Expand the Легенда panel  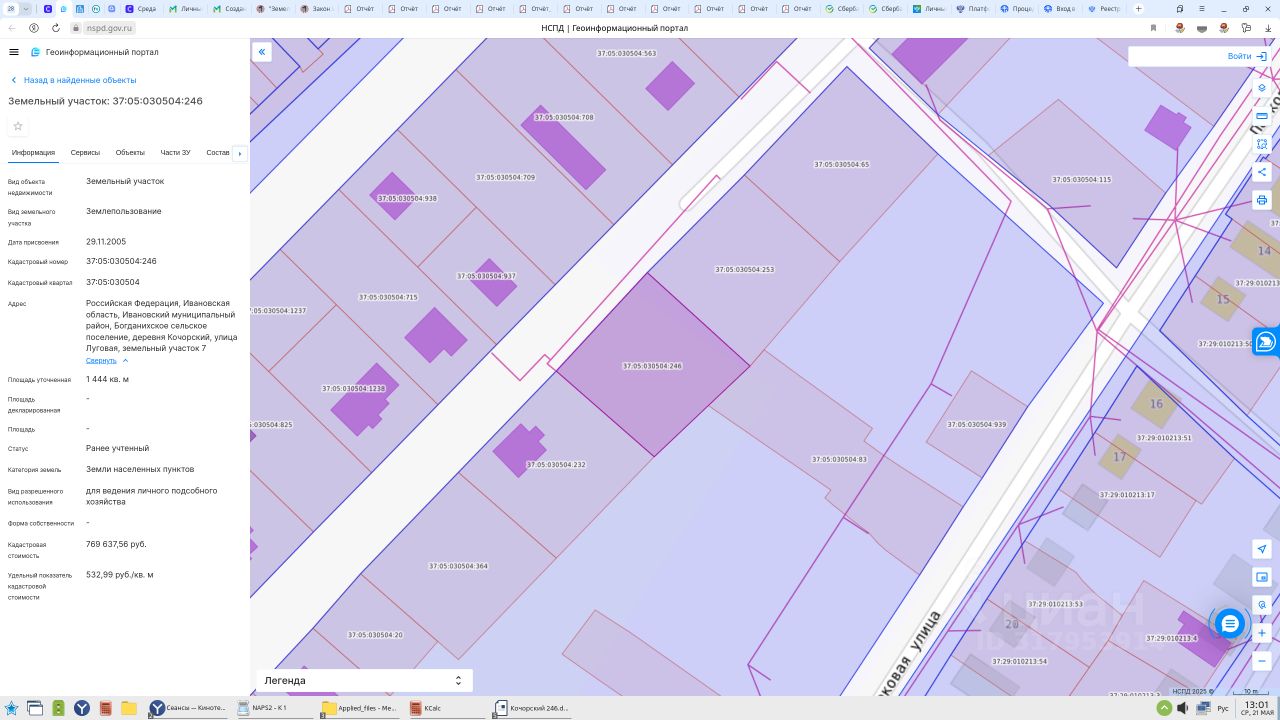tap(363, 680)
